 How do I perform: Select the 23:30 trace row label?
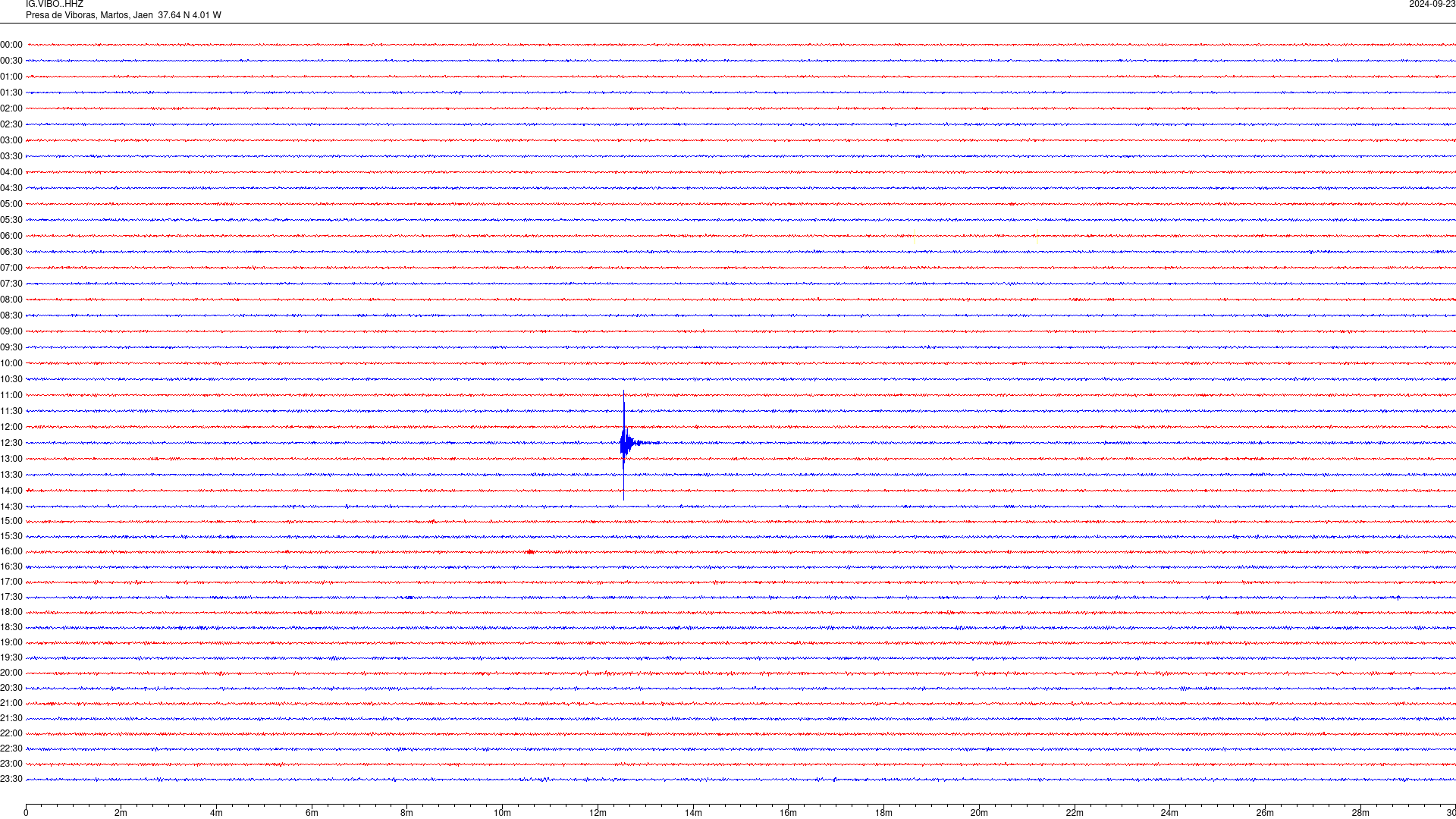11,779
